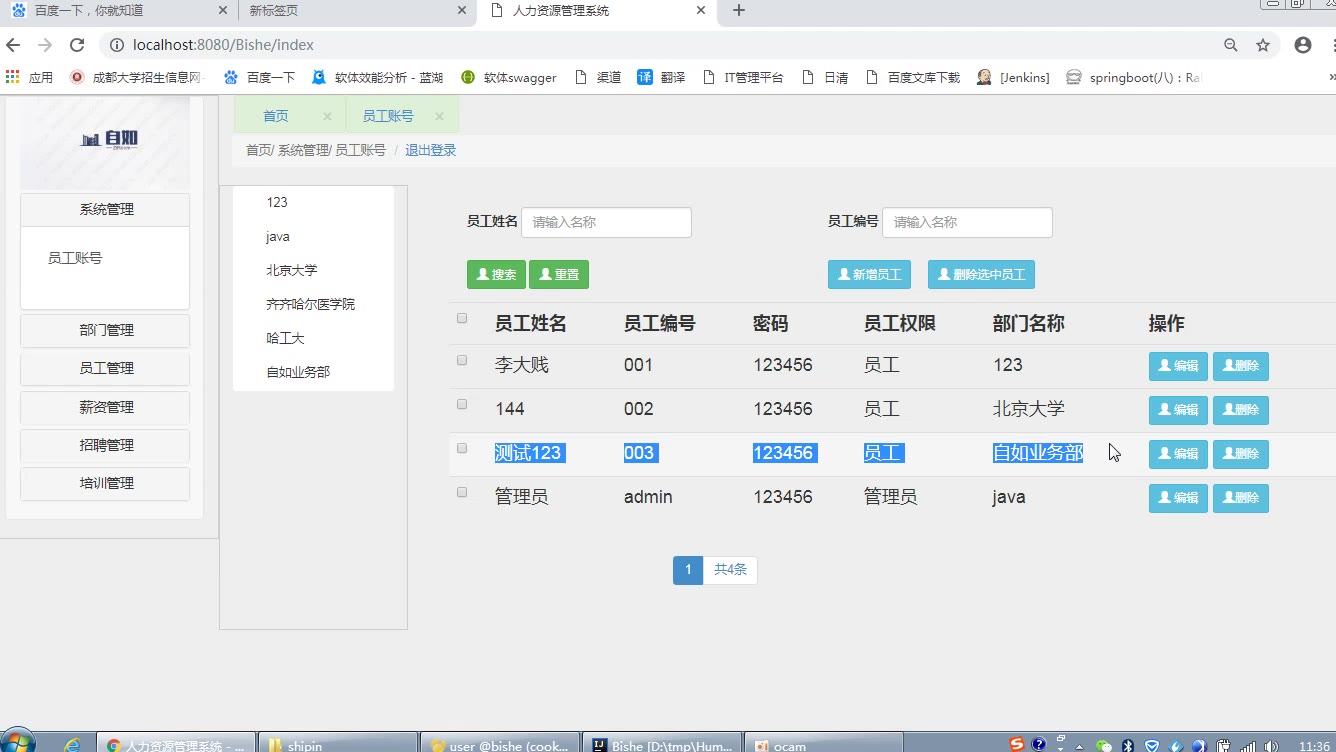The height and width of the screenshot is (752, 1336).
Task: Switch to the 首页 page tab
Action: 276,116
